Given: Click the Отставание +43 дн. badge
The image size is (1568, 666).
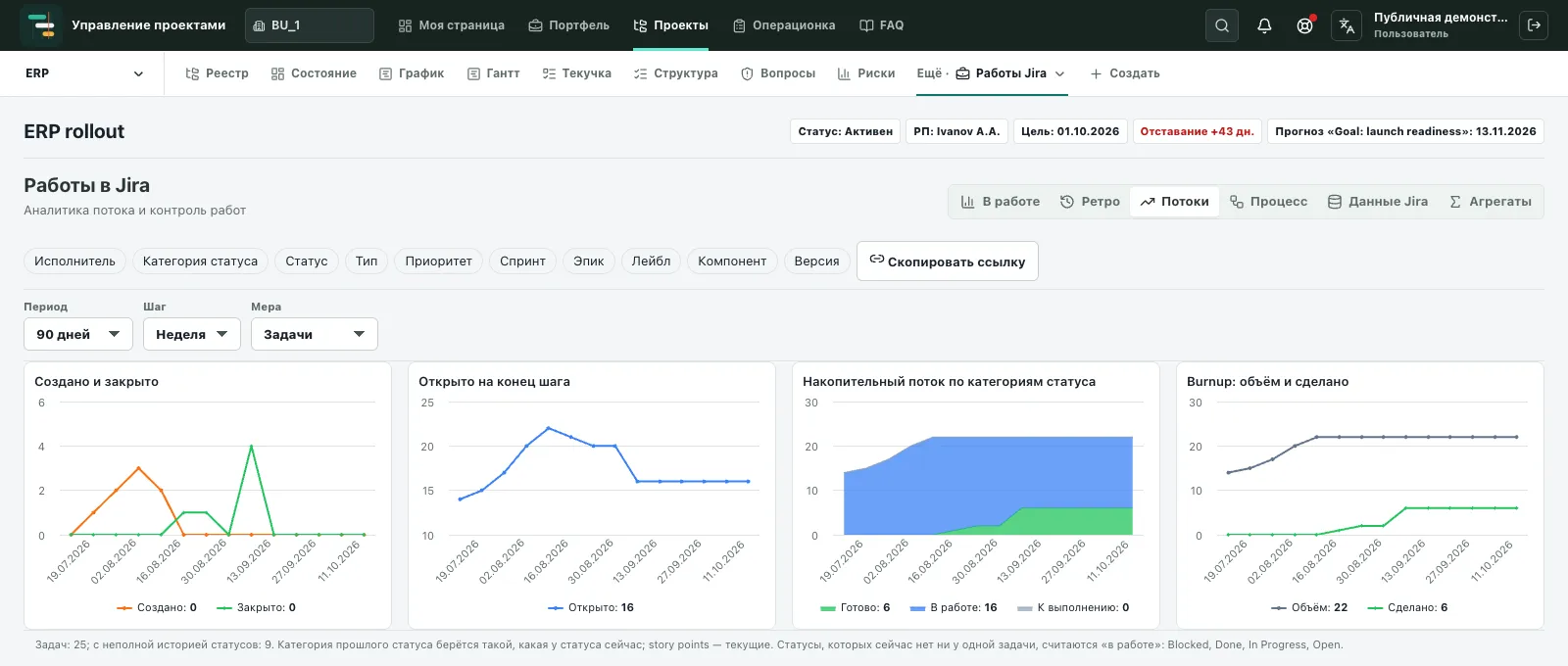Looking at the screenshot, I should tap(1197, 131).
